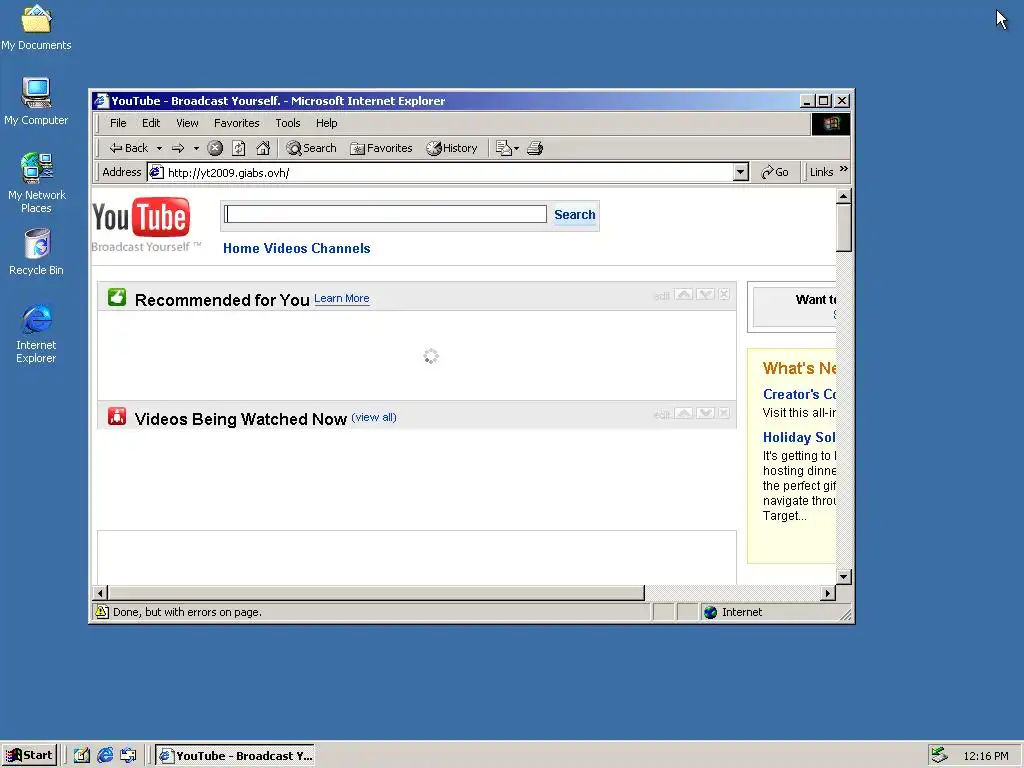Viewport: 1024px width, 768px height.
Task: Open the Help menu
Action: [x=327, y=123]
